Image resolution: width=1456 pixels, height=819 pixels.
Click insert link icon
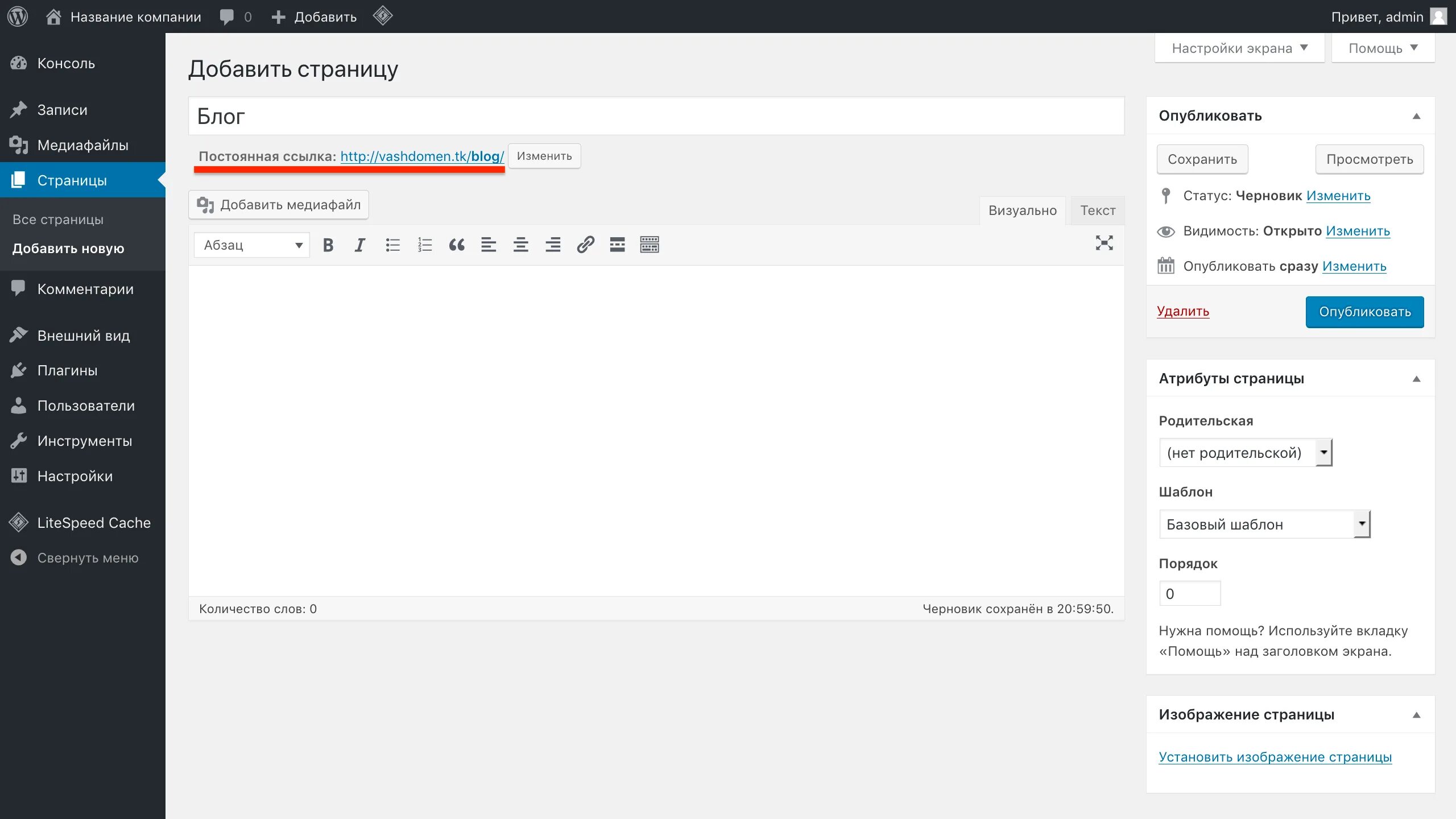click(x=585, y=245)
